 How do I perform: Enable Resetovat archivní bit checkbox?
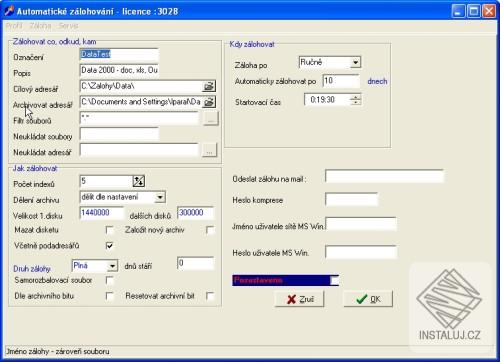[210, 296]
